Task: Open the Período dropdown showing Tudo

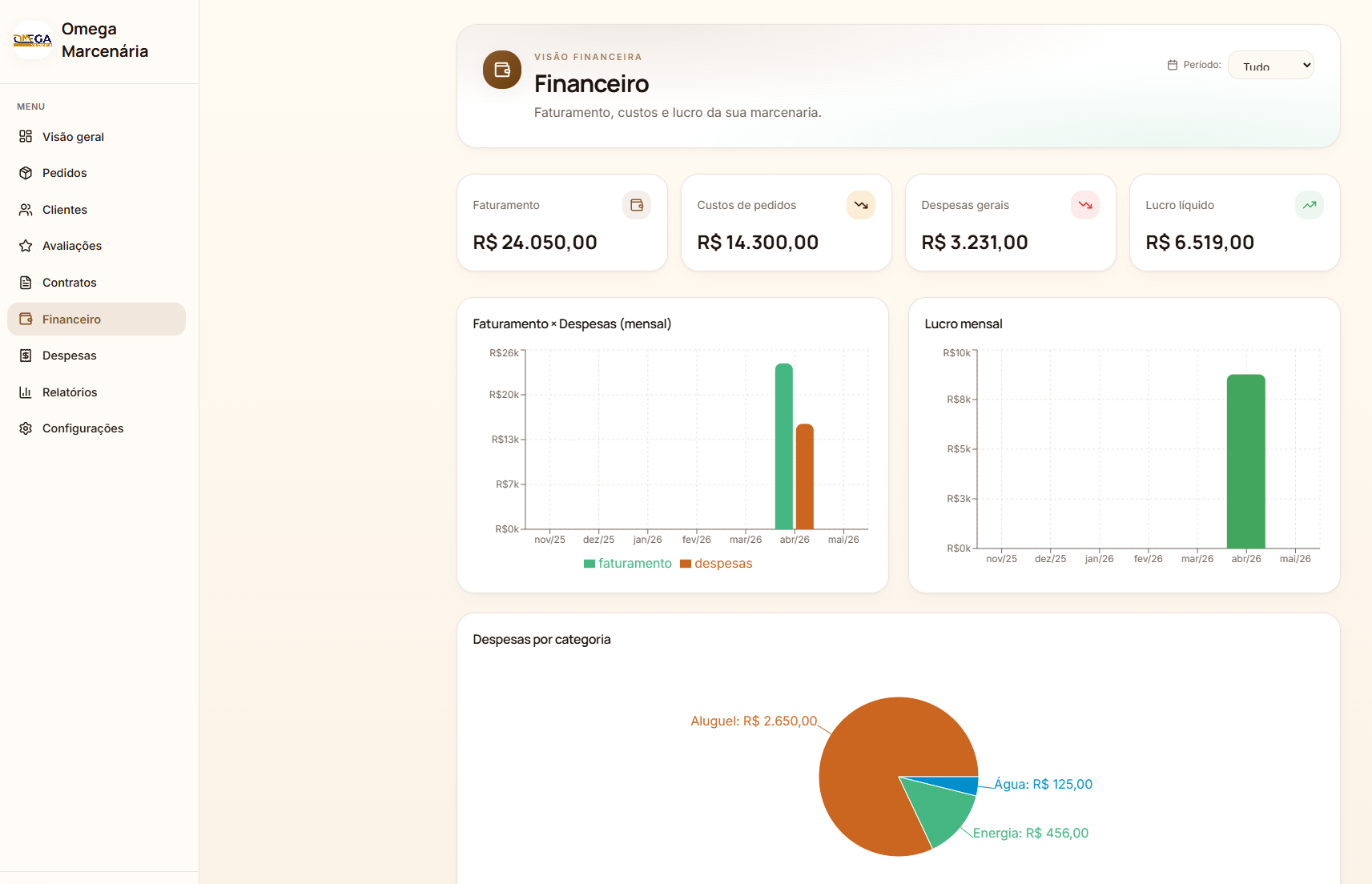Action: tap(1271, 65)
